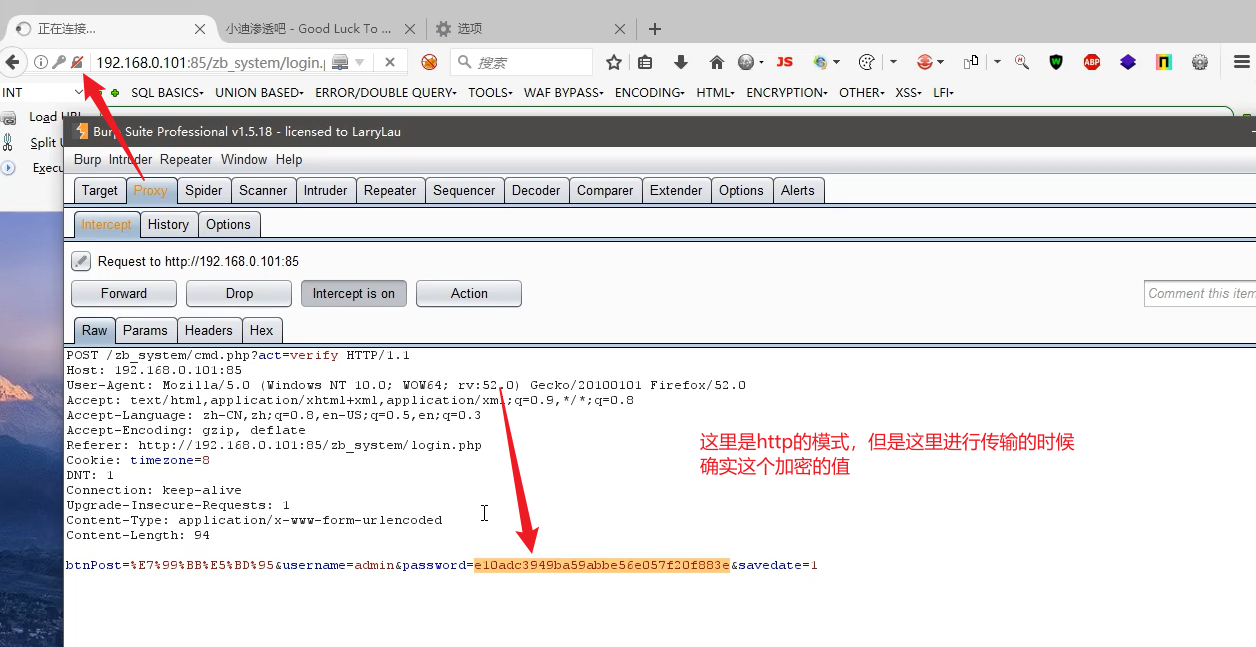Click the red circular face extension icon
Image resolution: width=1256 pixels, height=647 pixels.
pyautogui.click(x=925, y=62)
